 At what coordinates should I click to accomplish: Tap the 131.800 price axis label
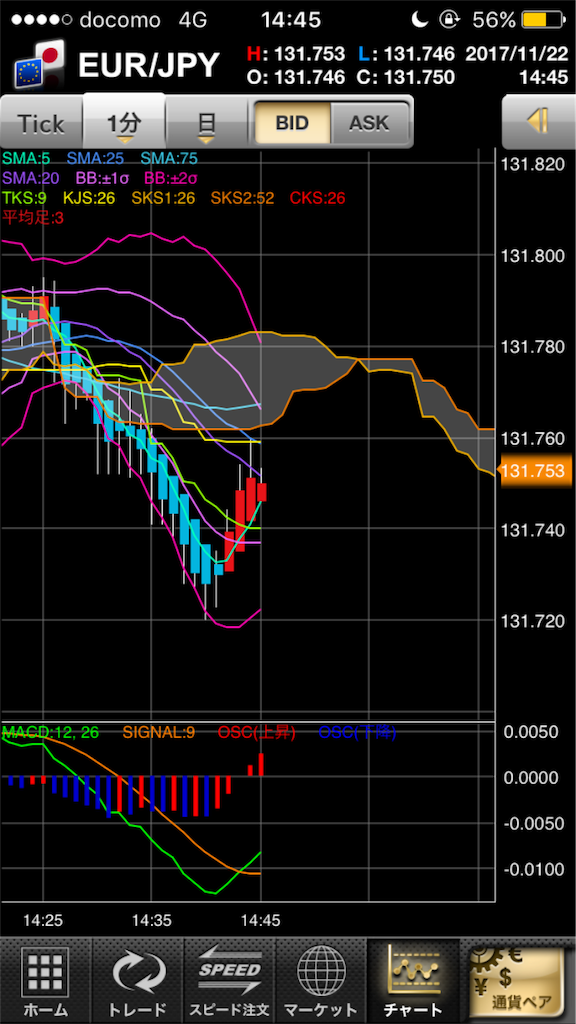532,255
